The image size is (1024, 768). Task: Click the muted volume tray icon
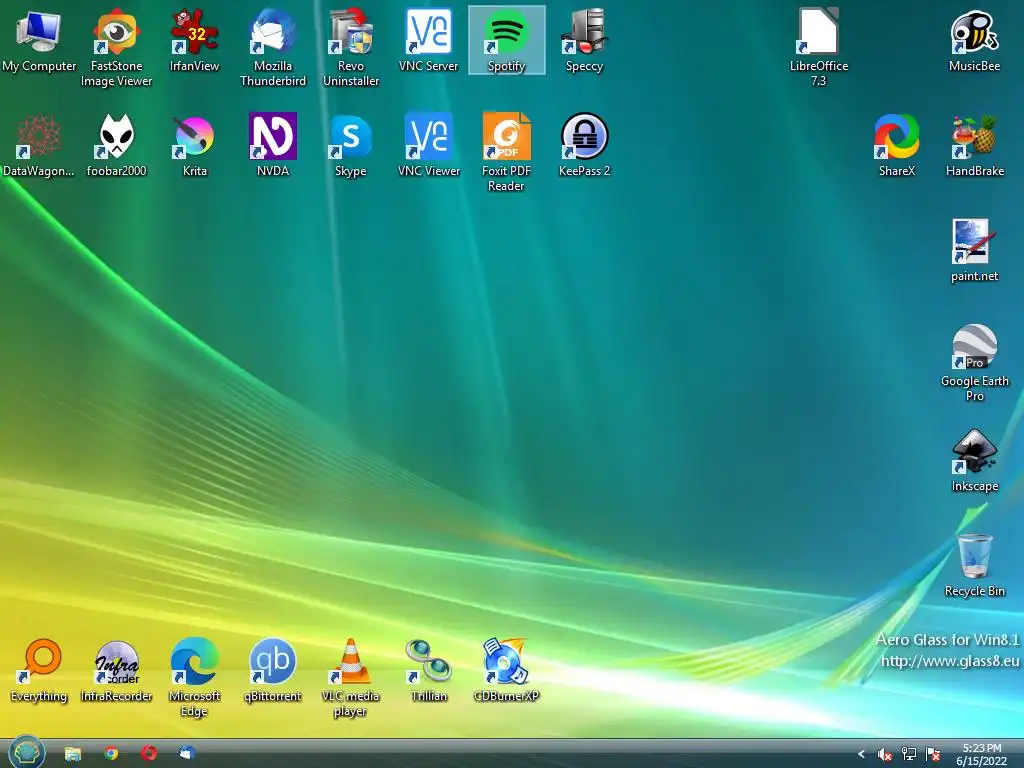(x=884, y=754)
